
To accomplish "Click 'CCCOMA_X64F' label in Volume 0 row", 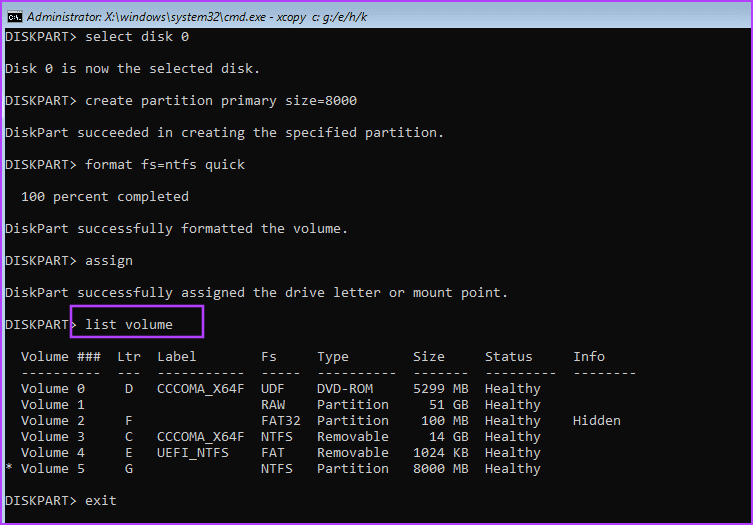I will point(201,389).
